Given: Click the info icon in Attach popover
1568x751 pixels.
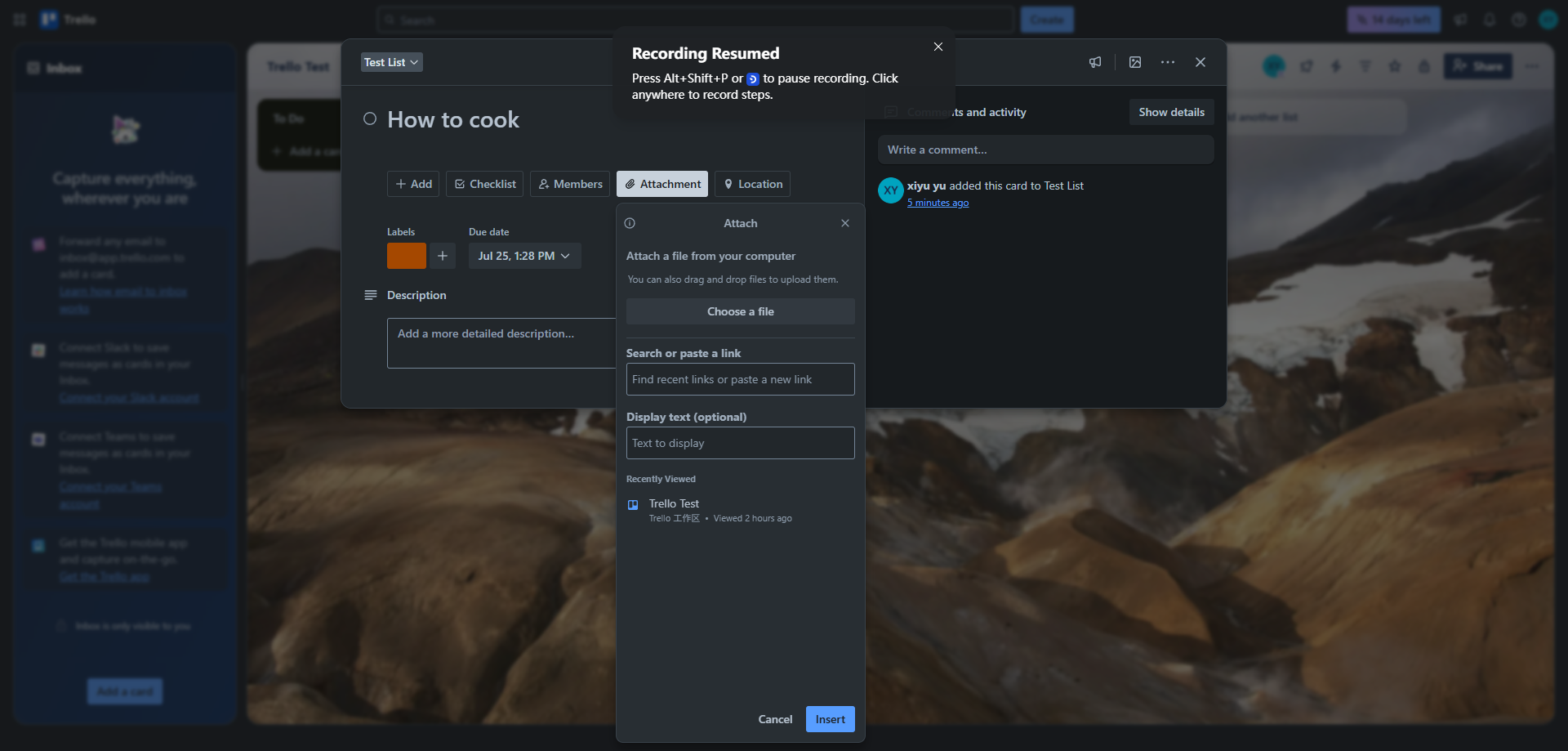Looking at the screenshot, I should 630,223.
